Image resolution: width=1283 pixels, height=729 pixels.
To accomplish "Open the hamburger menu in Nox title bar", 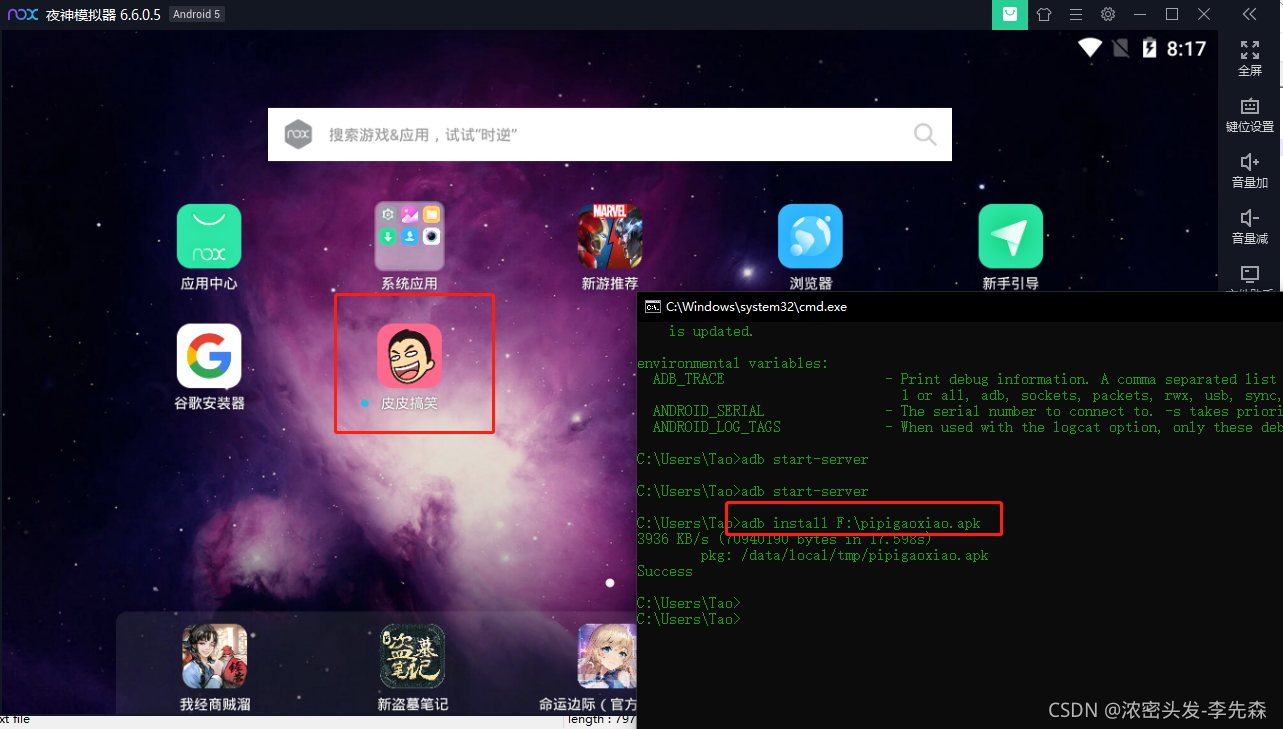I will [x=1076, y=14].
